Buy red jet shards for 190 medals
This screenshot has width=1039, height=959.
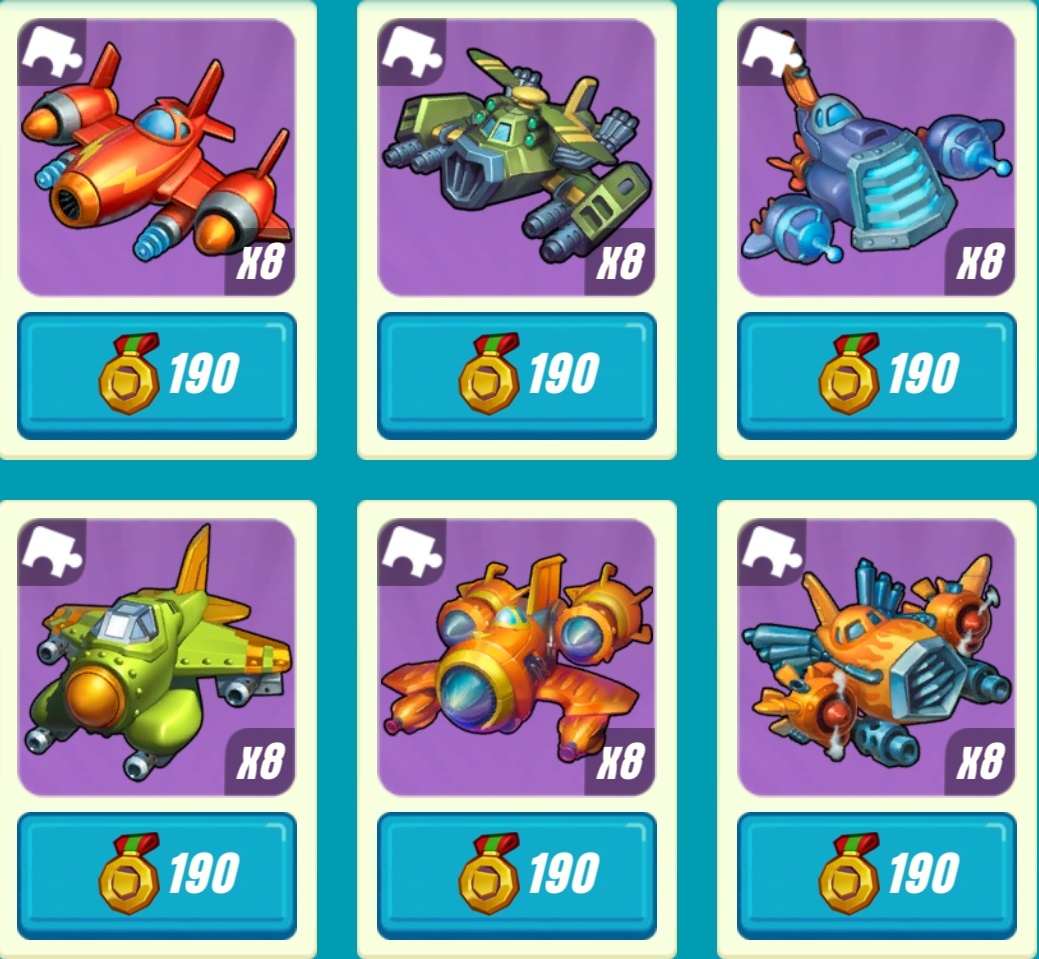point(156,375)
